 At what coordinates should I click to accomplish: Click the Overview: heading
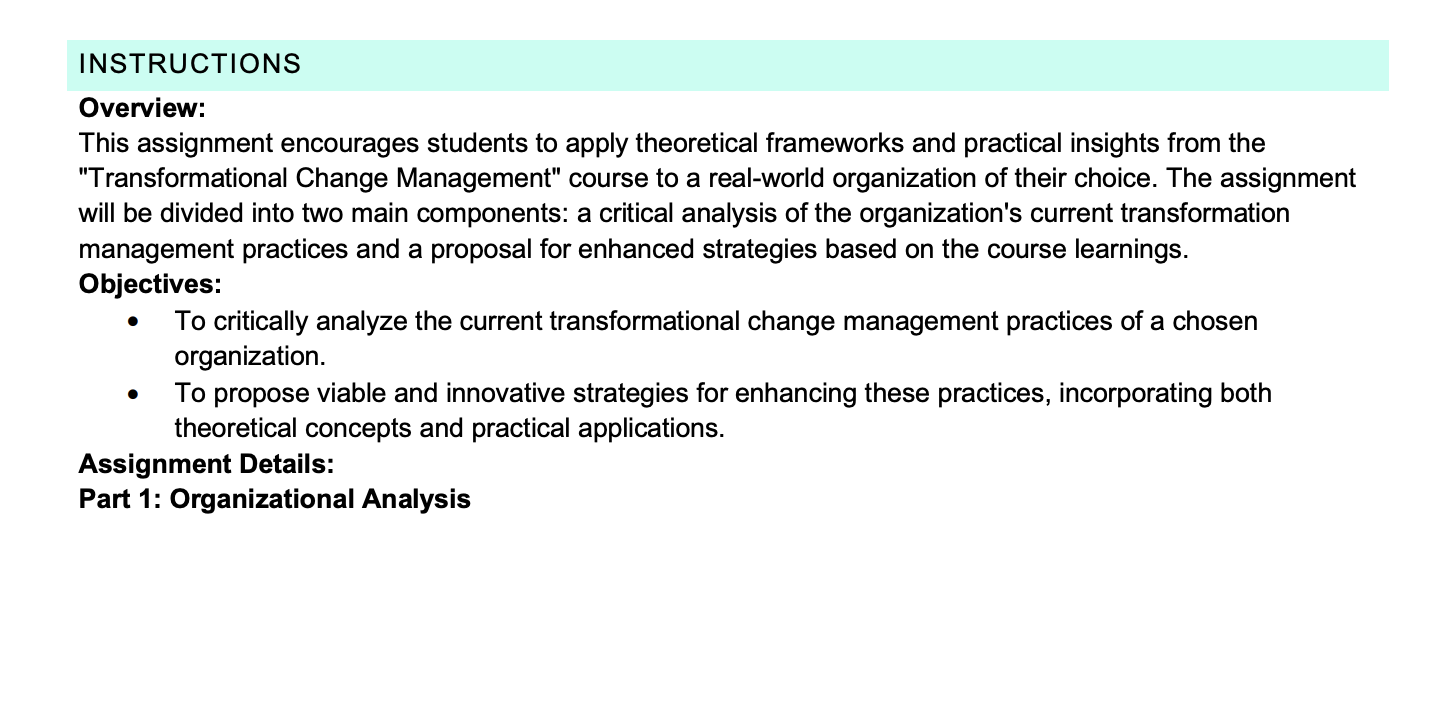click(142, 107)
